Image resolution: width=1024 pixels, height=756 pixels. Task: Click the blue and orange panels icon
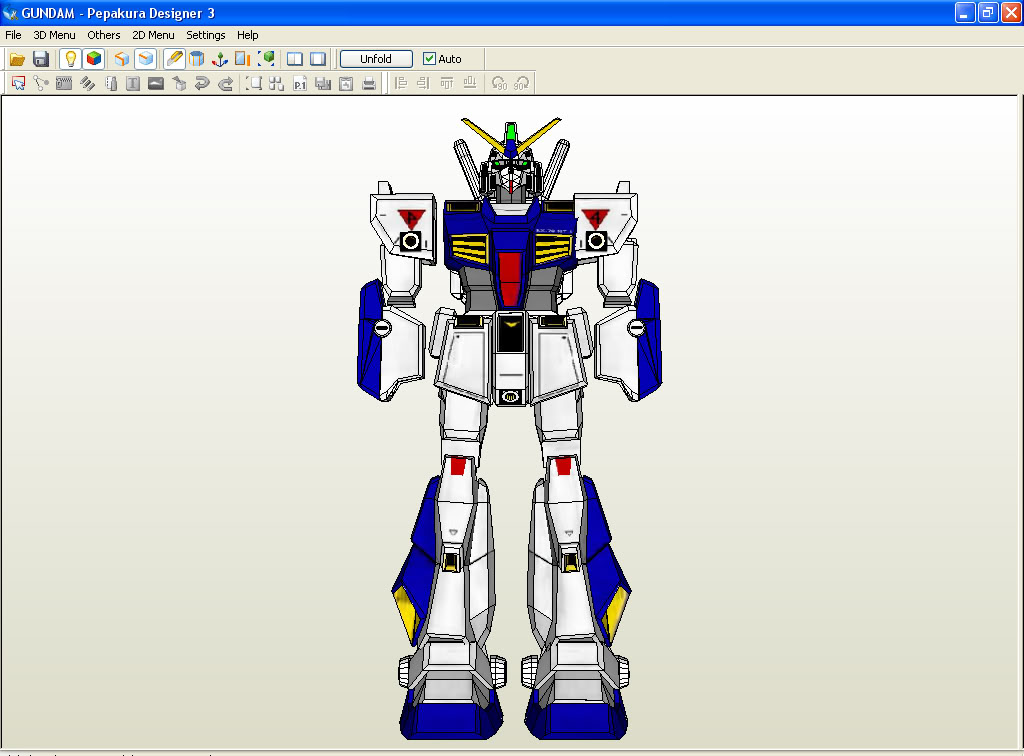tap(242, 59)
